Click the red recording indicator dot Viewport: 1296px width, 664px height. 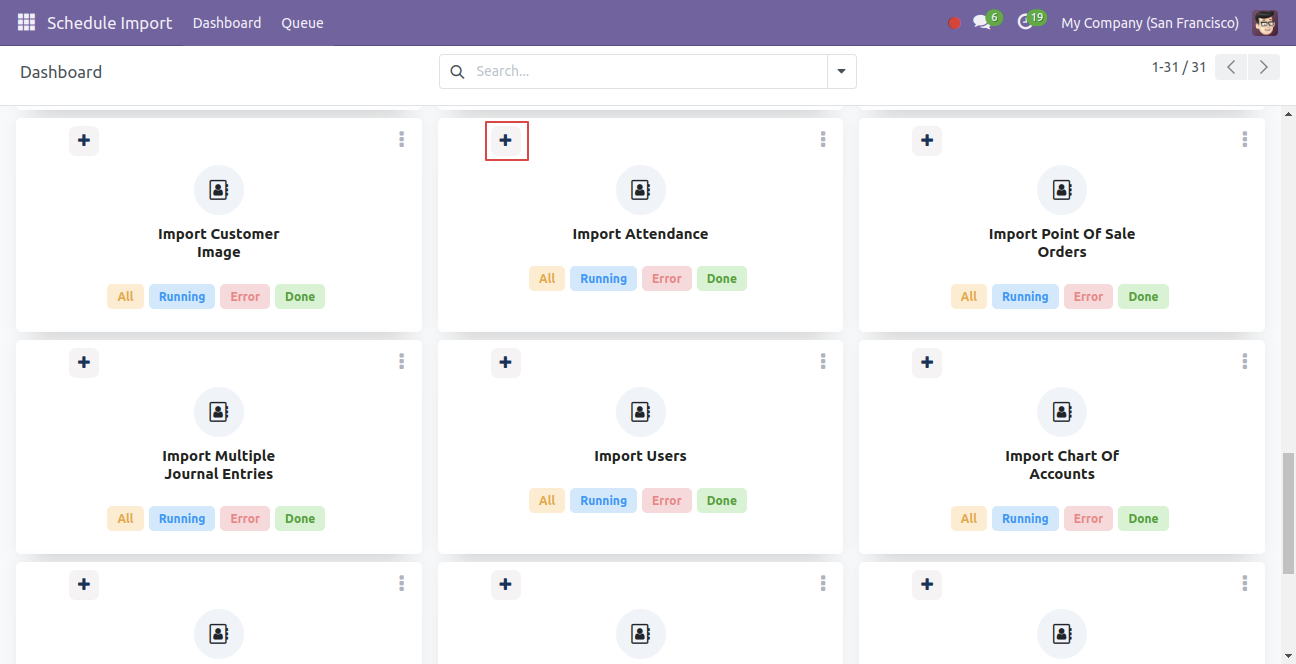point(954,23)
